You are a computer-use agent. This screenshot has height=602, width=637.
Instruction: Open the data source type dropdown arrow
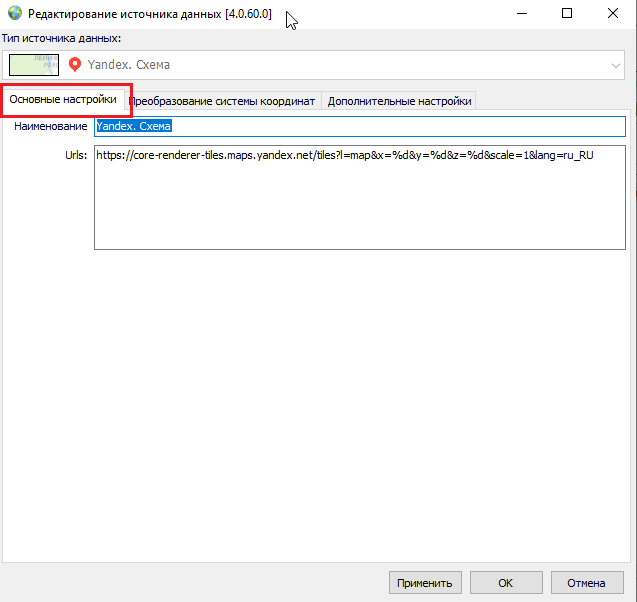(615, 65)
